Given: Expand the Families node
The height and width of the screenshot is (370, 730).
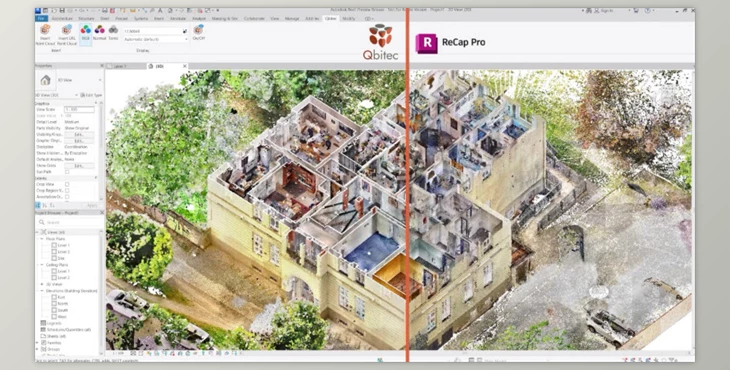Looking at the screenshot, I should click(38, 342).
